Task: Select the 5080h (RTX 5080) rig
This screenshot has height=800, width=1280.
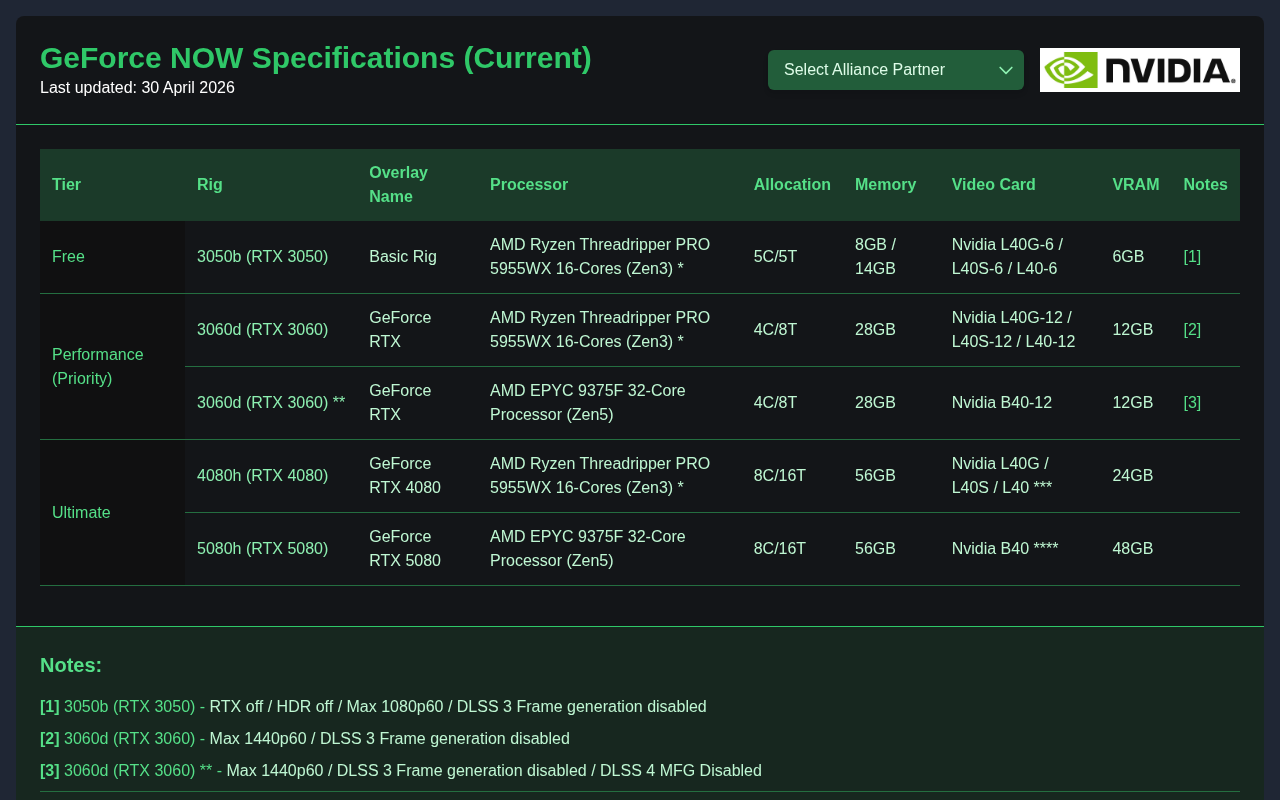Action: pos(262,549)
